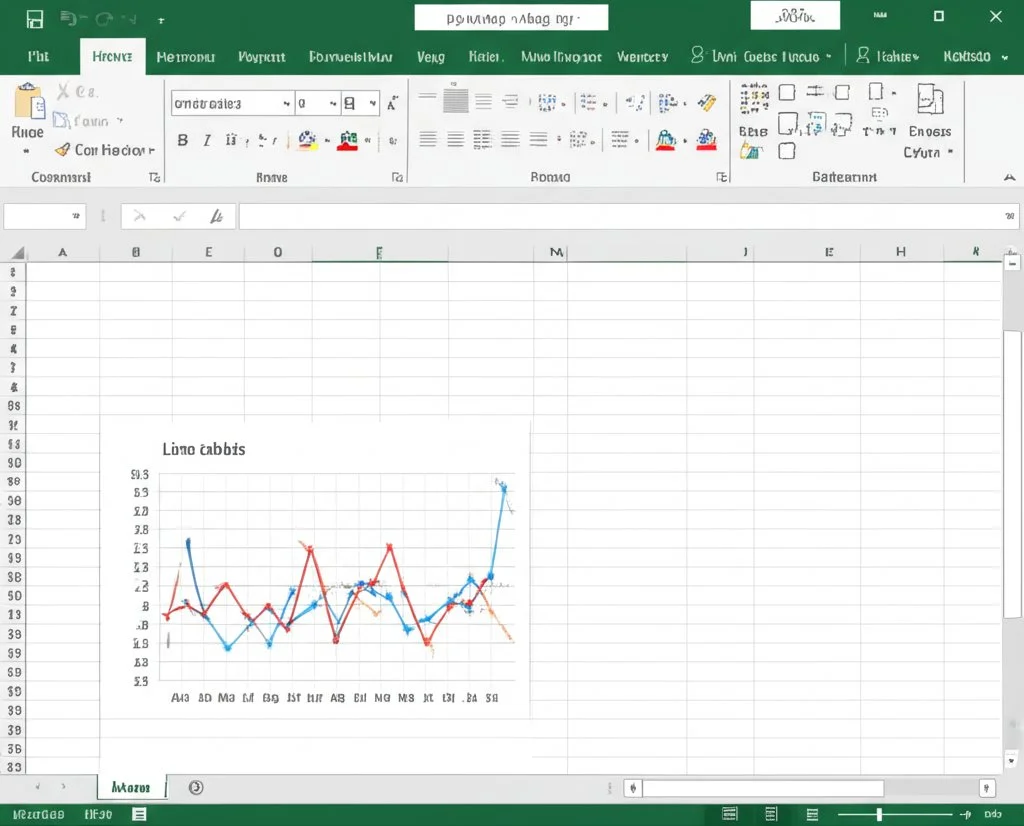Expand the borders dropdown beside font size
The width and height of the screenshot is (1024, 826).
372,104
